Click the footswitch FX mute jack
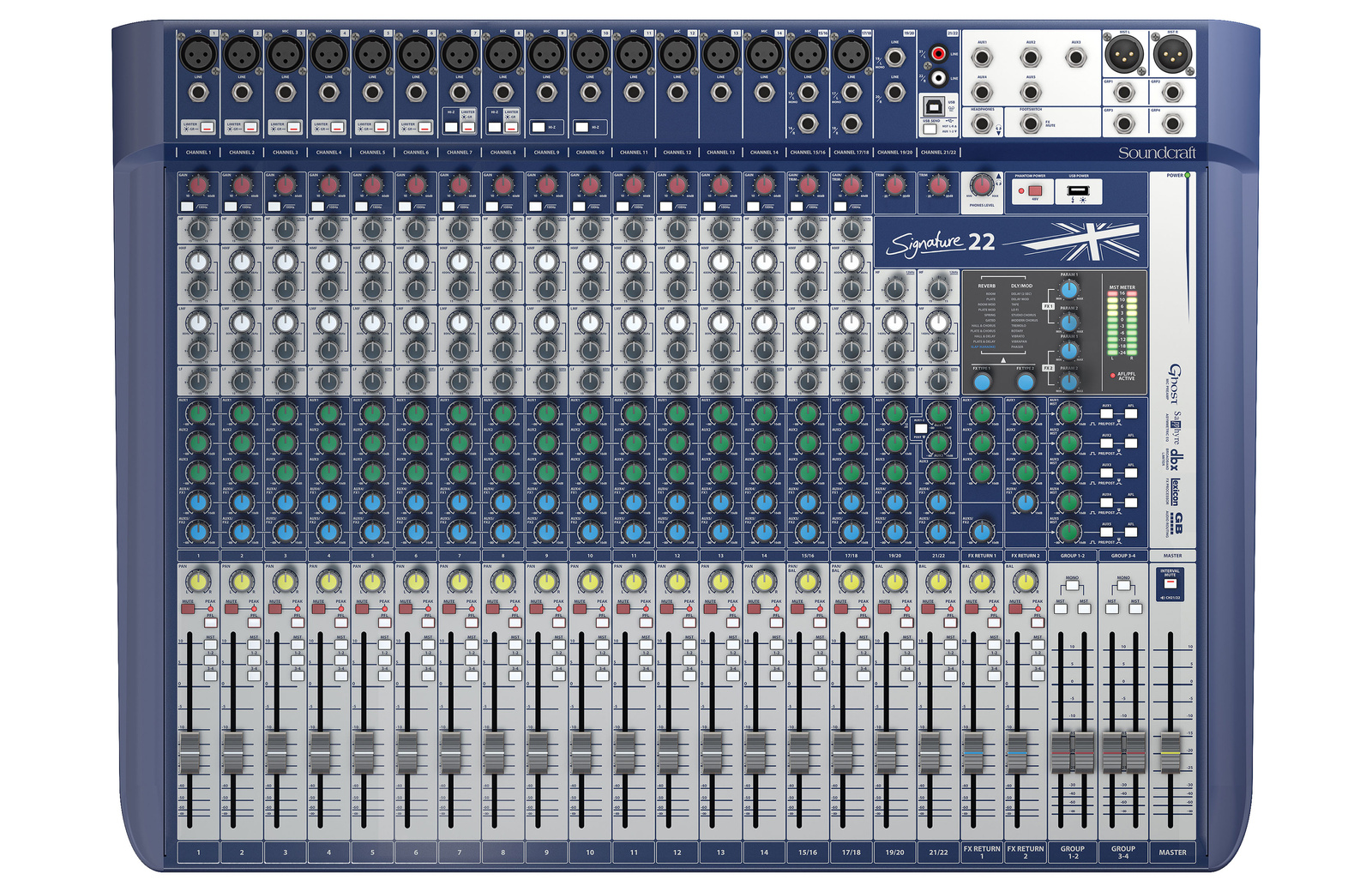The width and height of the screenshot is (1372, 892). 1031,124
